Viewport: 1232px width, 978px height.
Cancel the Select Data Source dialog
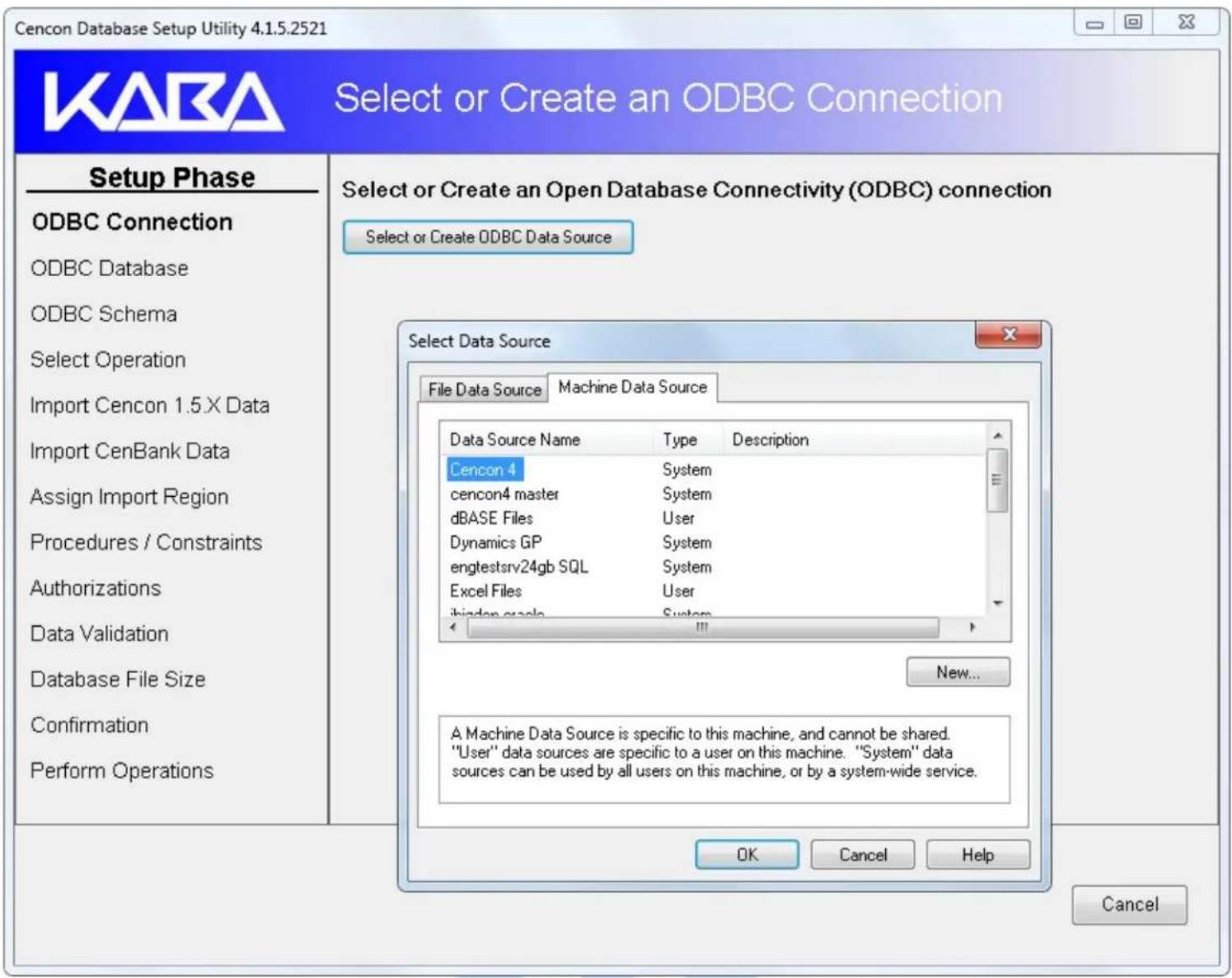tap(863, 855)
